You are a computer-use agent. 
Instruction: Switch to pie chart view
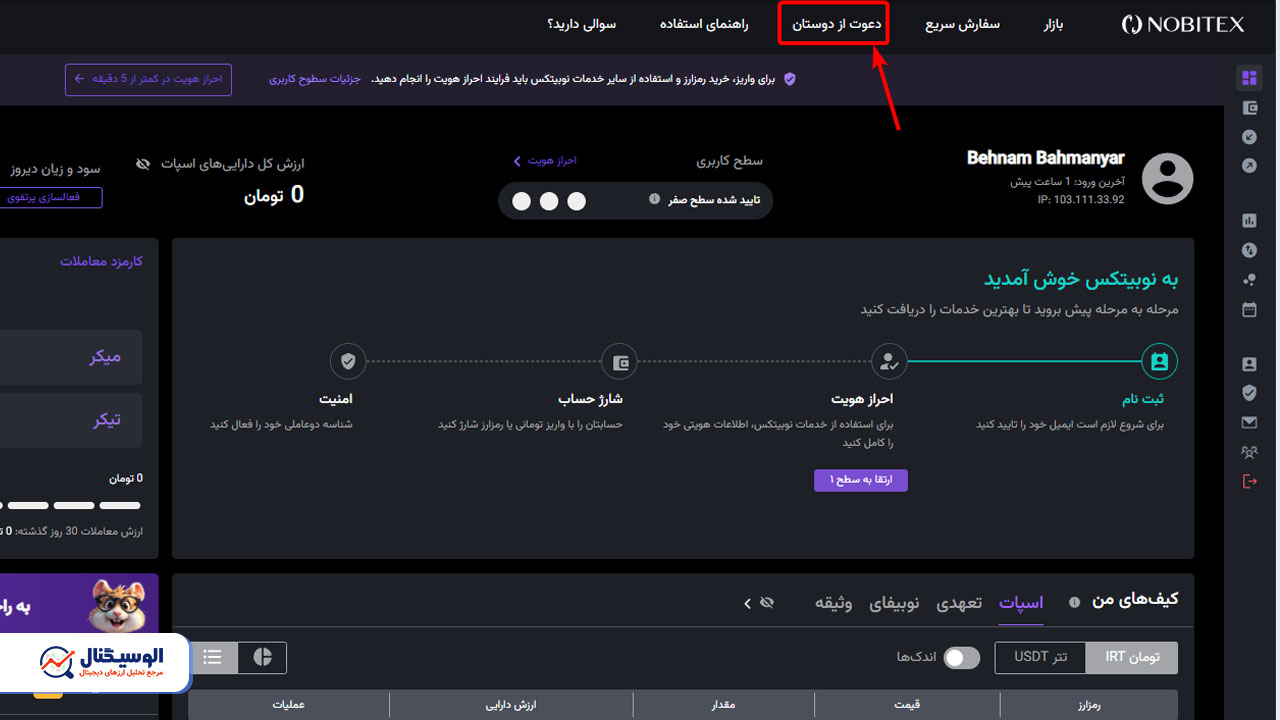[263, 657]
